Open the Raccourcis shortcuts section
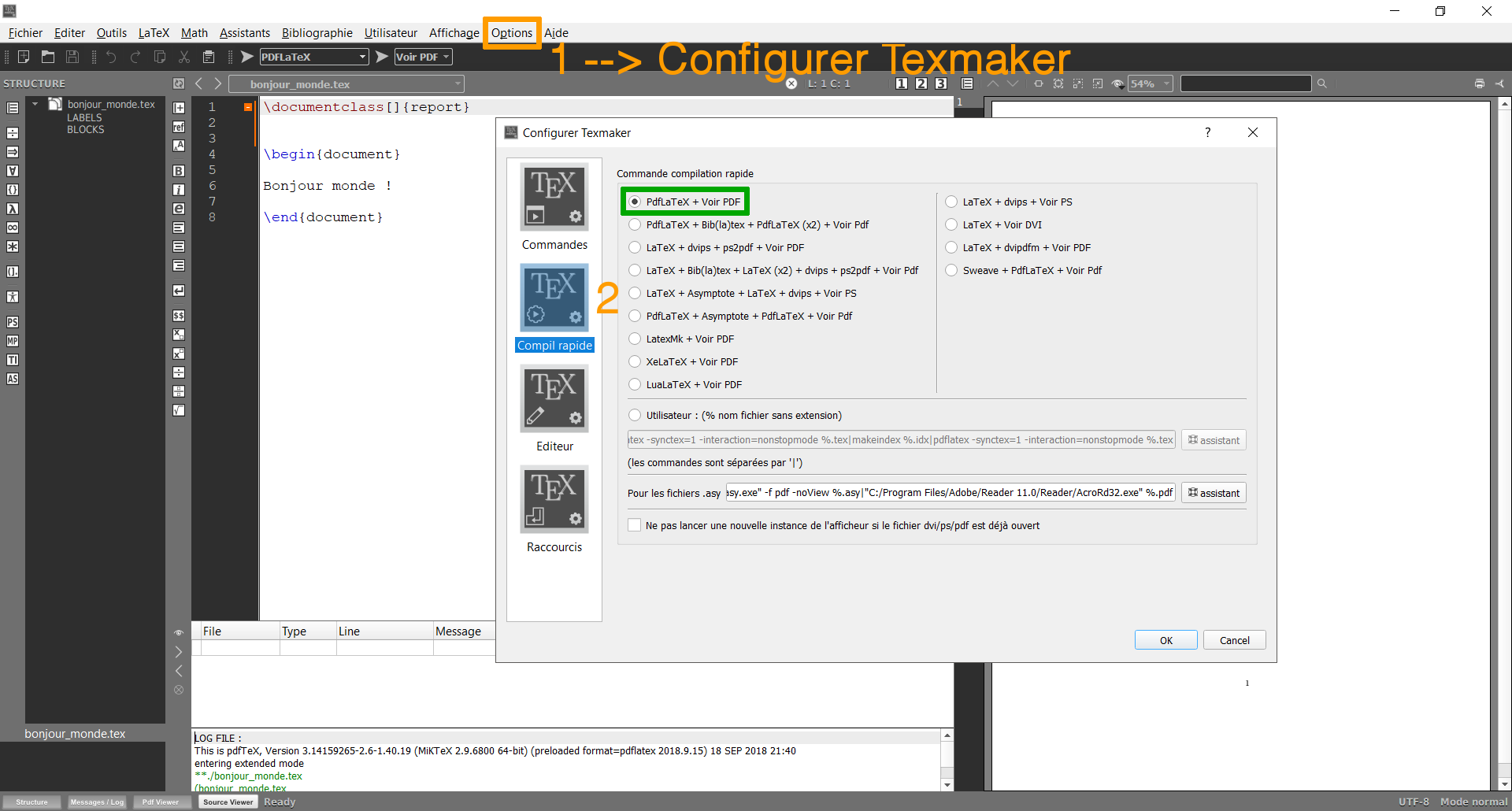 point(554,509)
